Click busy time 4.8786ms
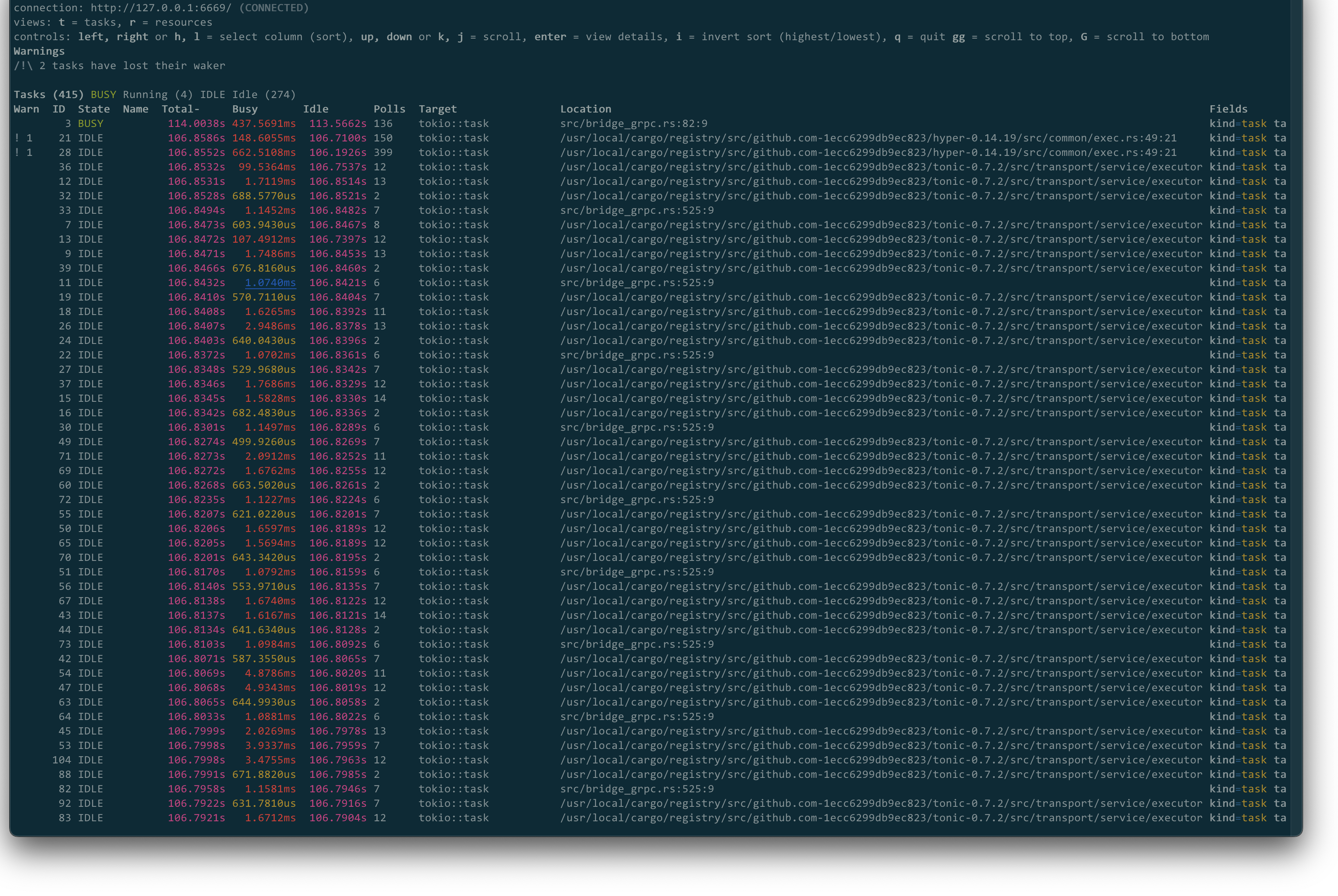Image resolution: width=1338 pixels, height=896 pixels. [270, 673]
